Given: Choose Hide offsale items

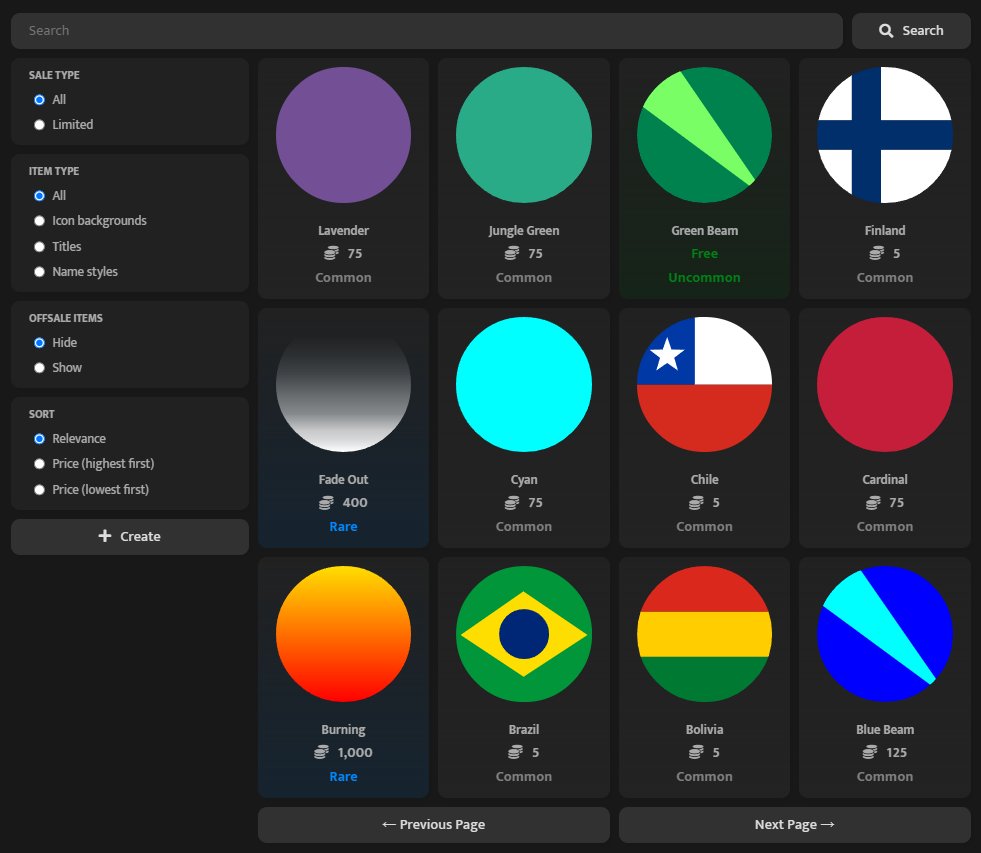Looking at the screenshot, I should [x=39, y=342].
